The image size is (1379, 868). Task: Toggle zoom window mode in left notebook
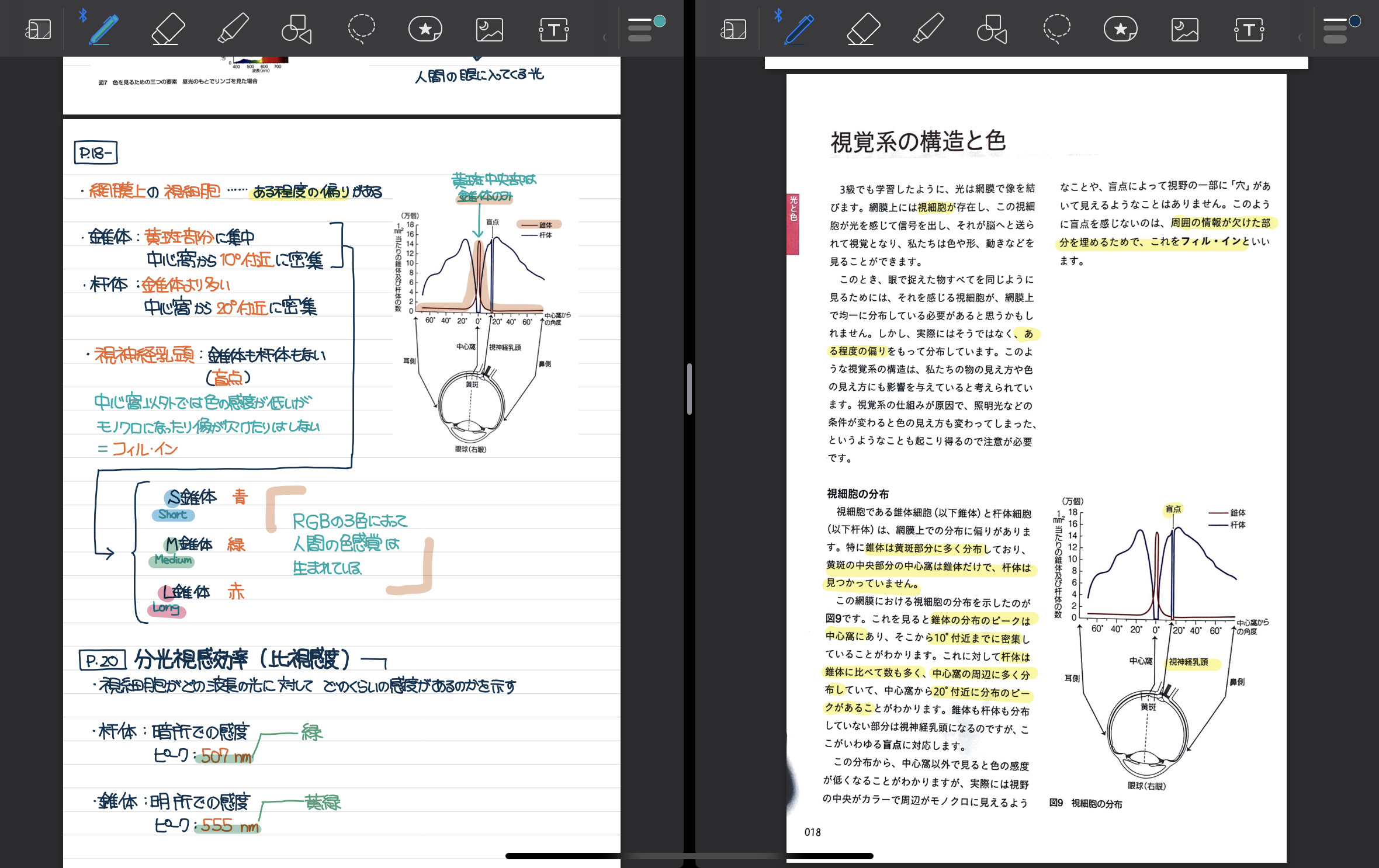39,29
